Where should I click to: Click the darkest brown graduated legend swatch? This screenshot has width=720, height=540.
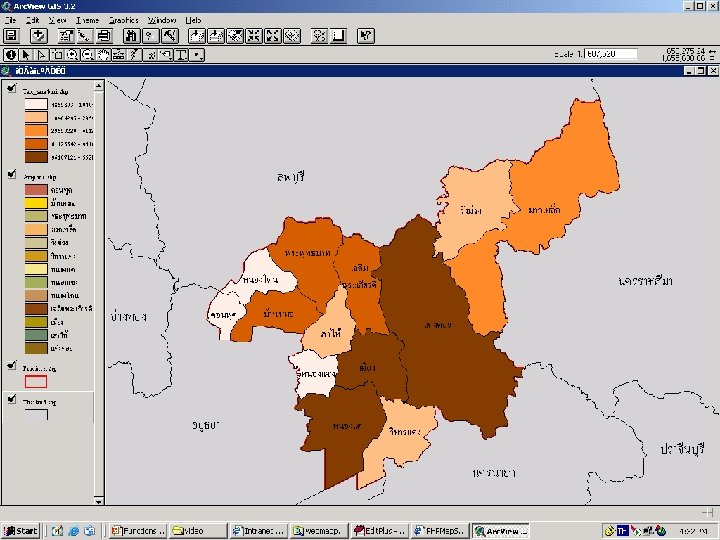pyautogui.click(x=36, y=157)
